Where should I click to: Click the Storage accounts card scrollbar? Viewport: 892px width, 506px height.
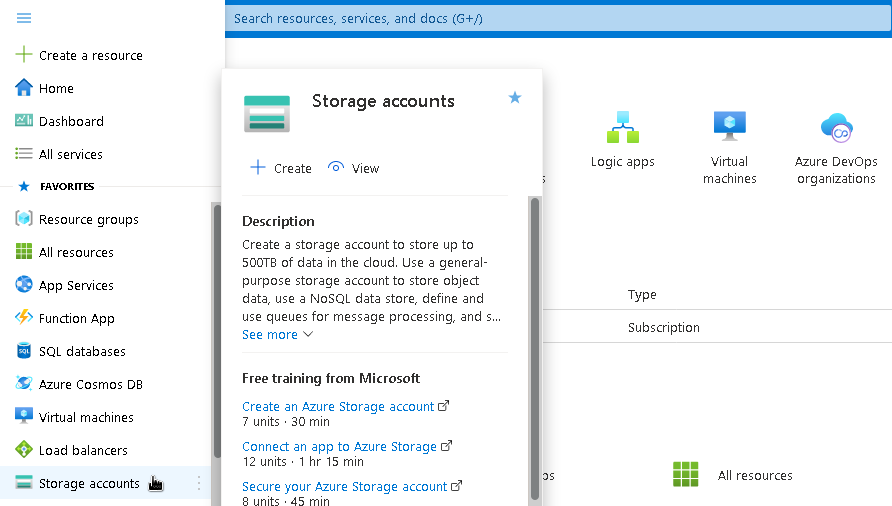coord(535,347)
